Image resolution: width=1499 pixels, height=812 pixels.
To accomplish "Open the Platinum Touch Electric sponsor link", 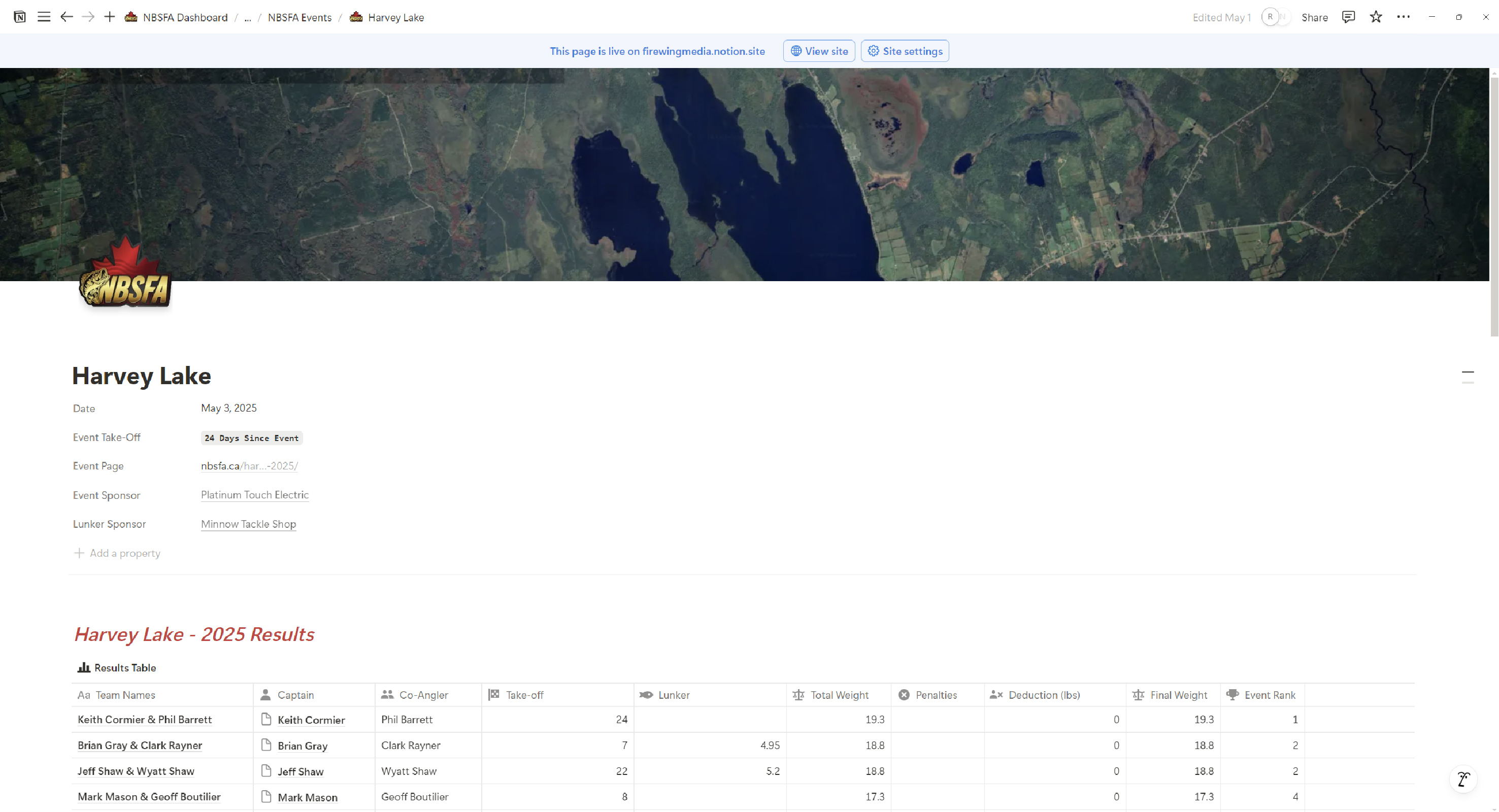I will [255, 495].
